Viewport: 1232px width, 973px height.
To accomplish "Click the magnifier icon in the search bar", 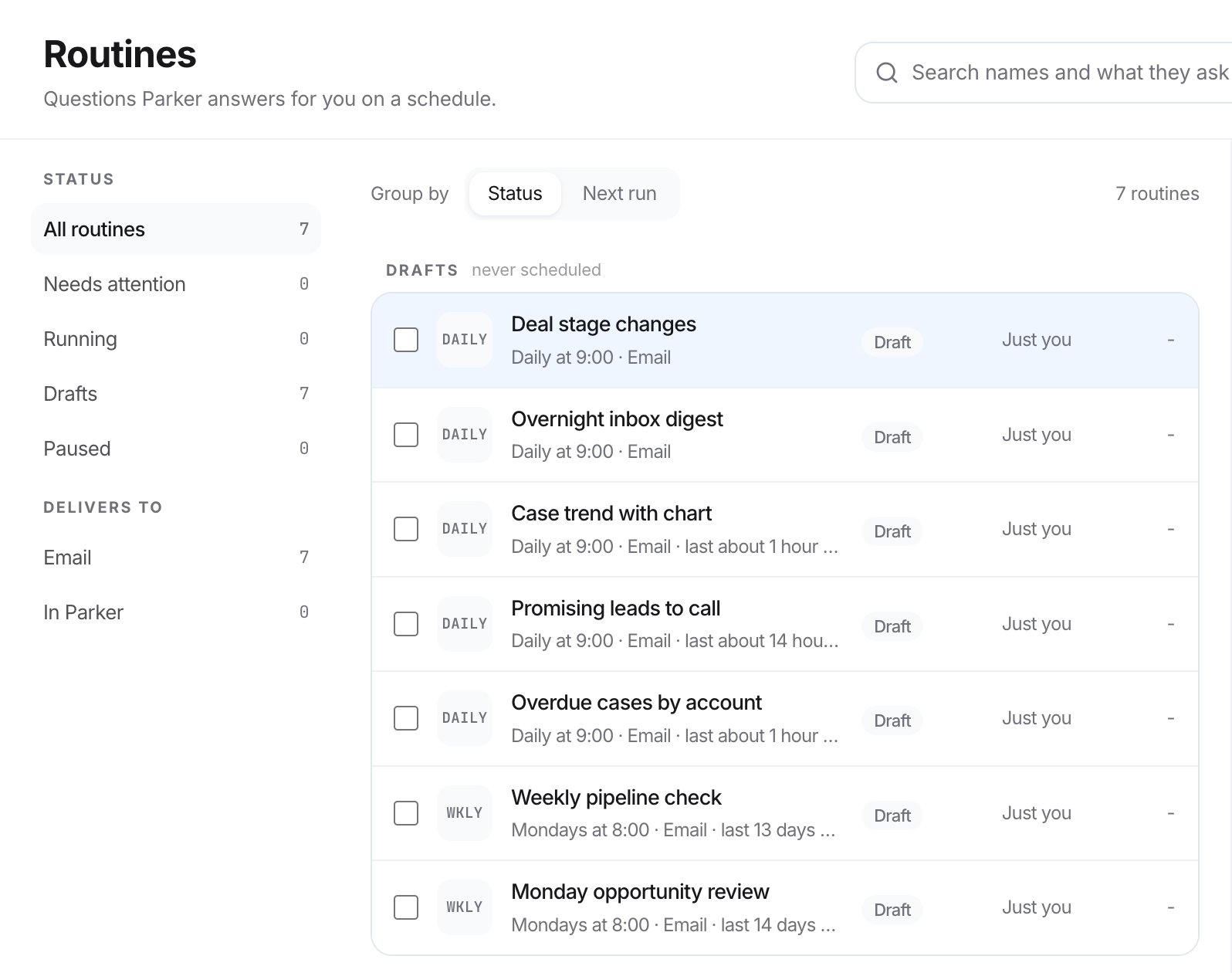I will pos(887,73).
